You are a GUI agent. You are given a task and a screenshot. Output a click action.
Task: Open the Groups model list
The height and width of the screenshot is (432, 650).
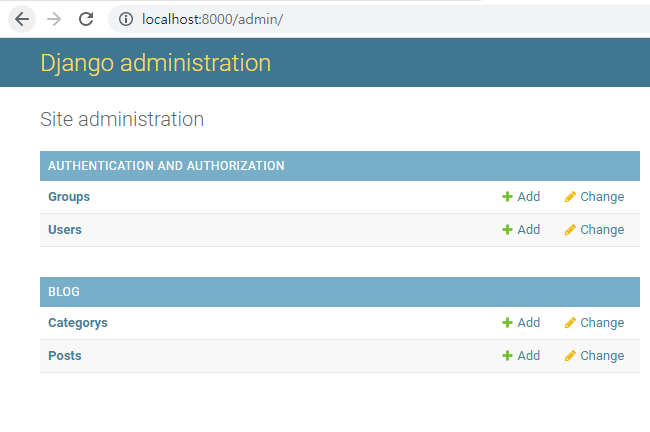(x=69, y=197)
